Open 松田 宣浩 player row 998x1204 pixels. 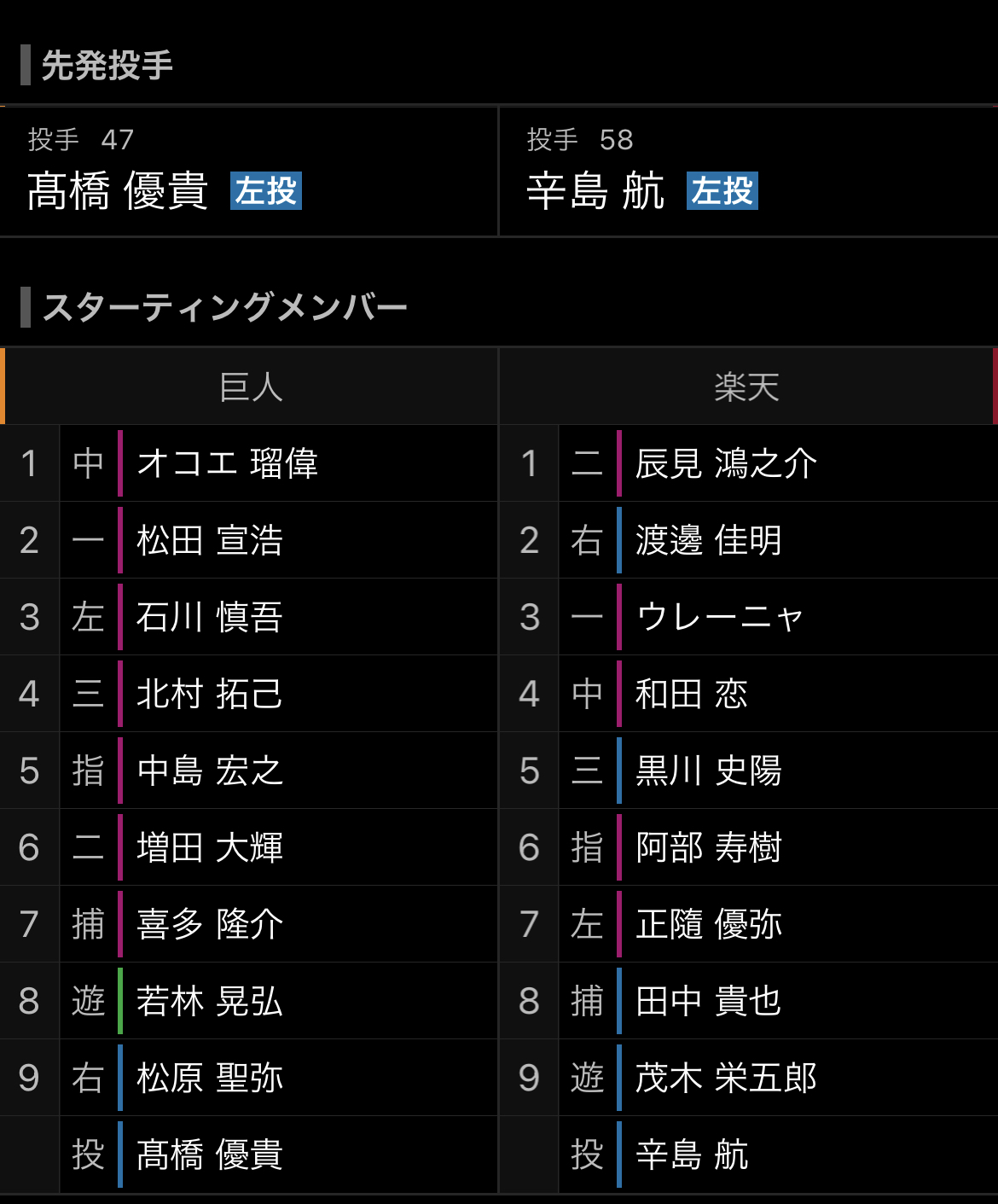(x=248, y=540)
